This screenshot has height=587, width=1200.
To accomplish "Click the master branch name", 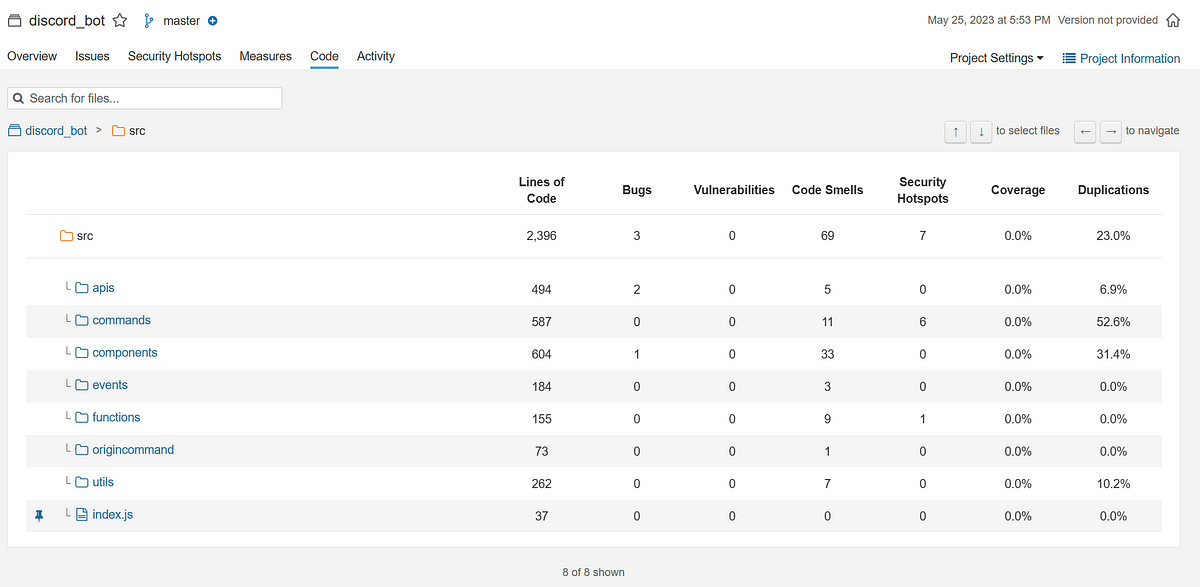I will (x=181, y=20).
